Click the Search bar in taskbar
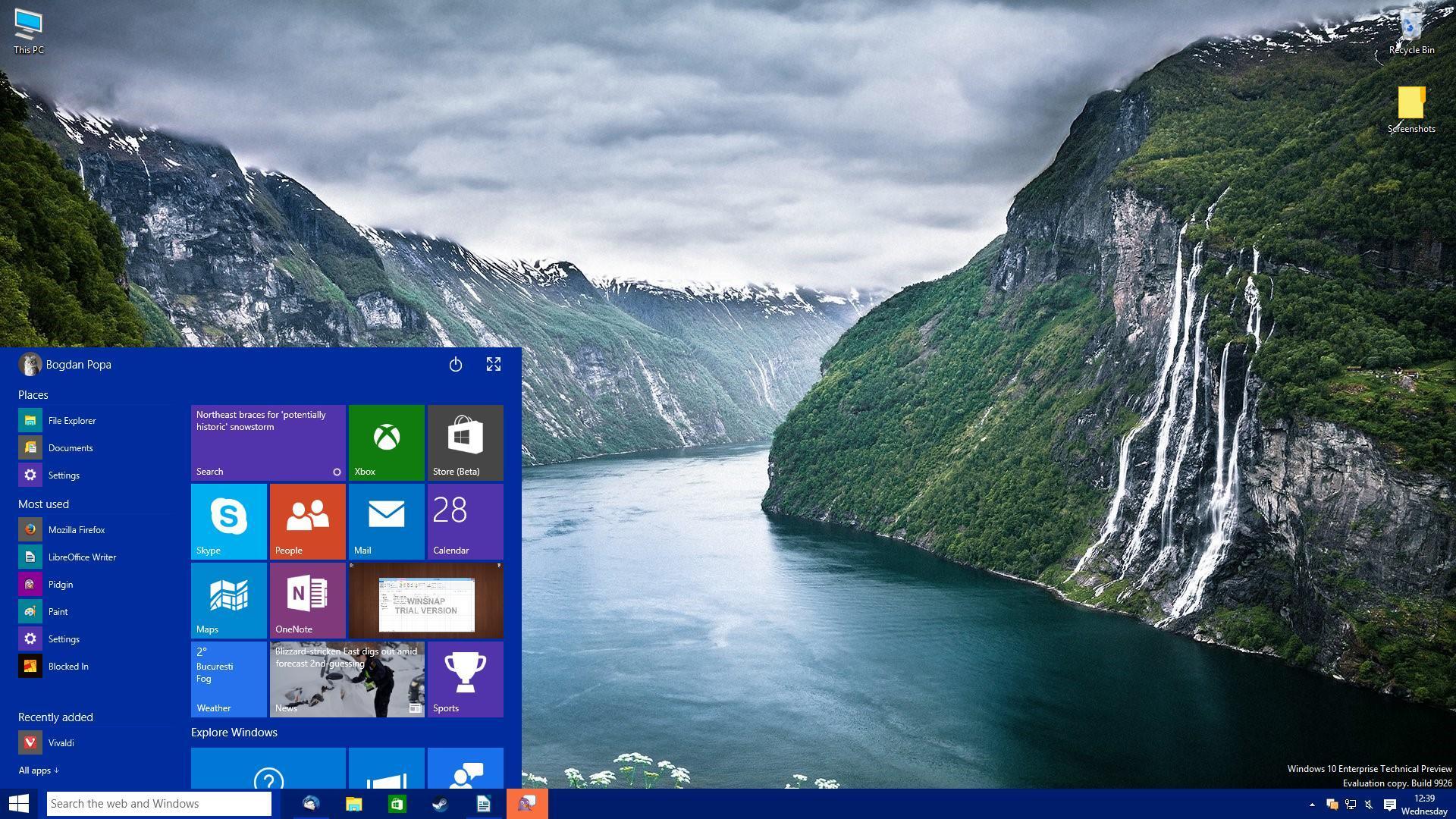The image size is (1456, 819). pyautogui.click(x=159, y=803)
